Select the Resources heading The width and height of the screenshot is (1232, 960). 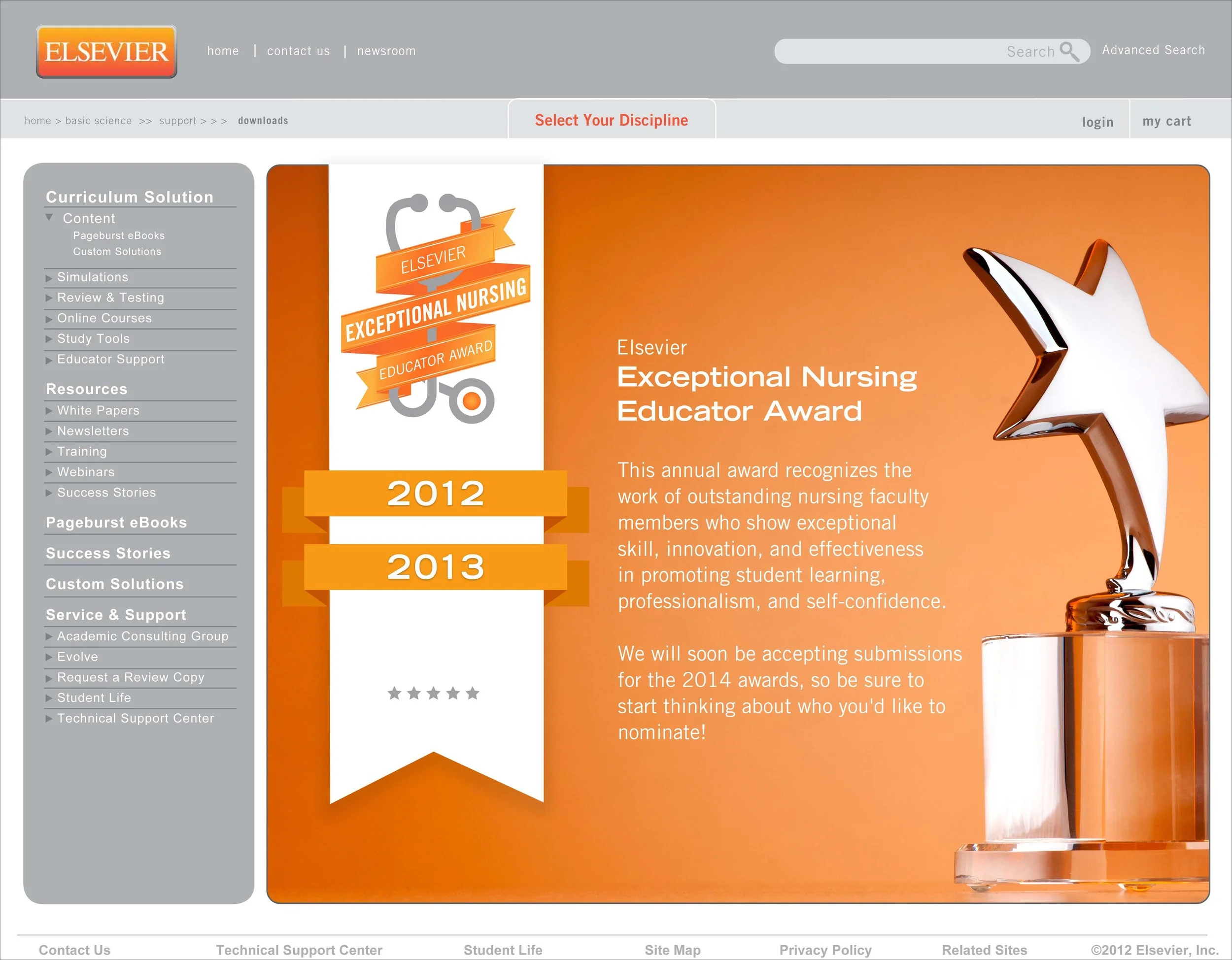(x=86, y=389)
